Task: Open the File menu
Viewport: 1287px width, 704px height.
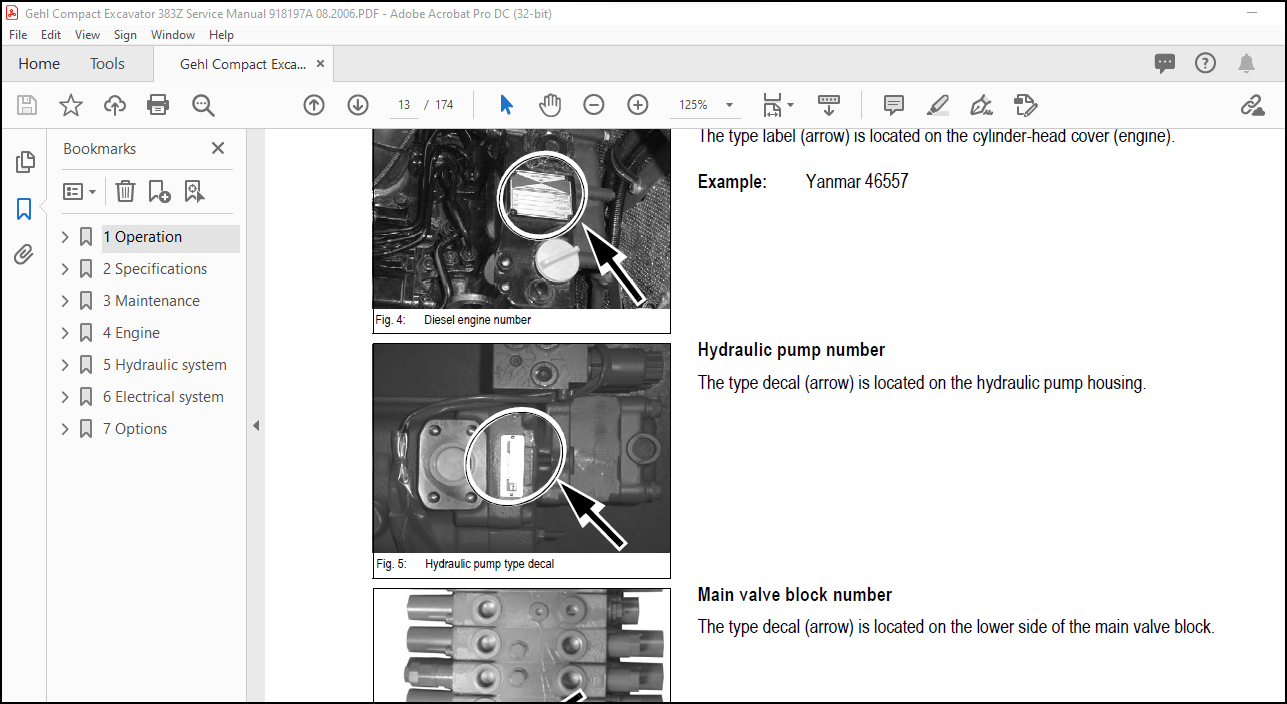Action: 18,35
